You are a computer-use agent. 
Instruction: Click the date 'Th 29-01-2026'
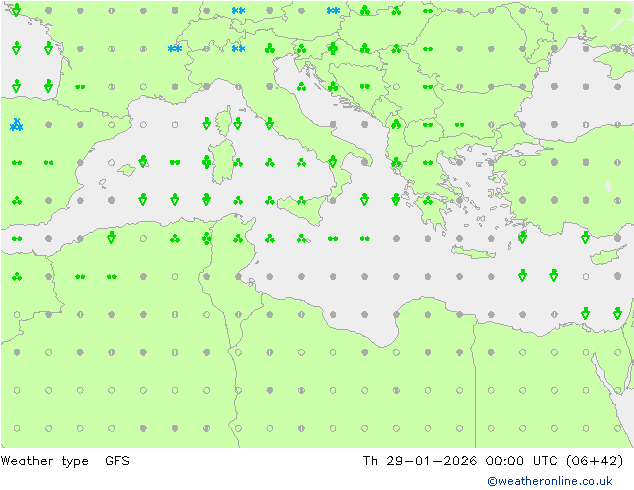[420, 460]
